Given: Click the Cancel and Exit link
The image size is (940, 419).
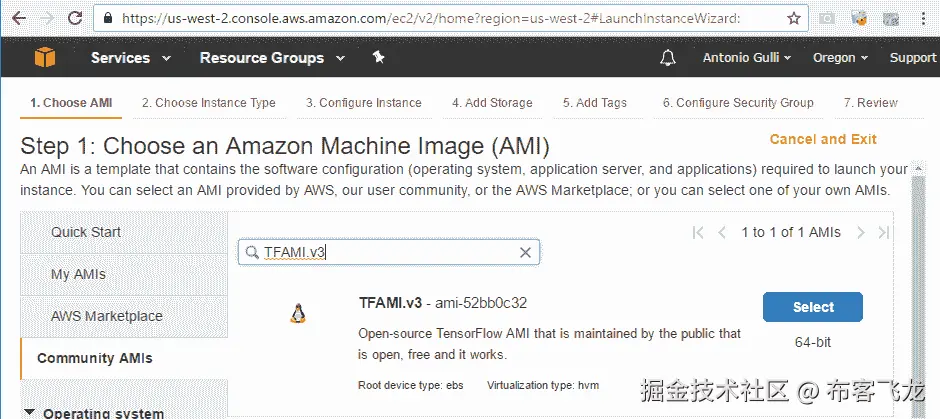Looking at the screenshot, I should tap(823, 139).
